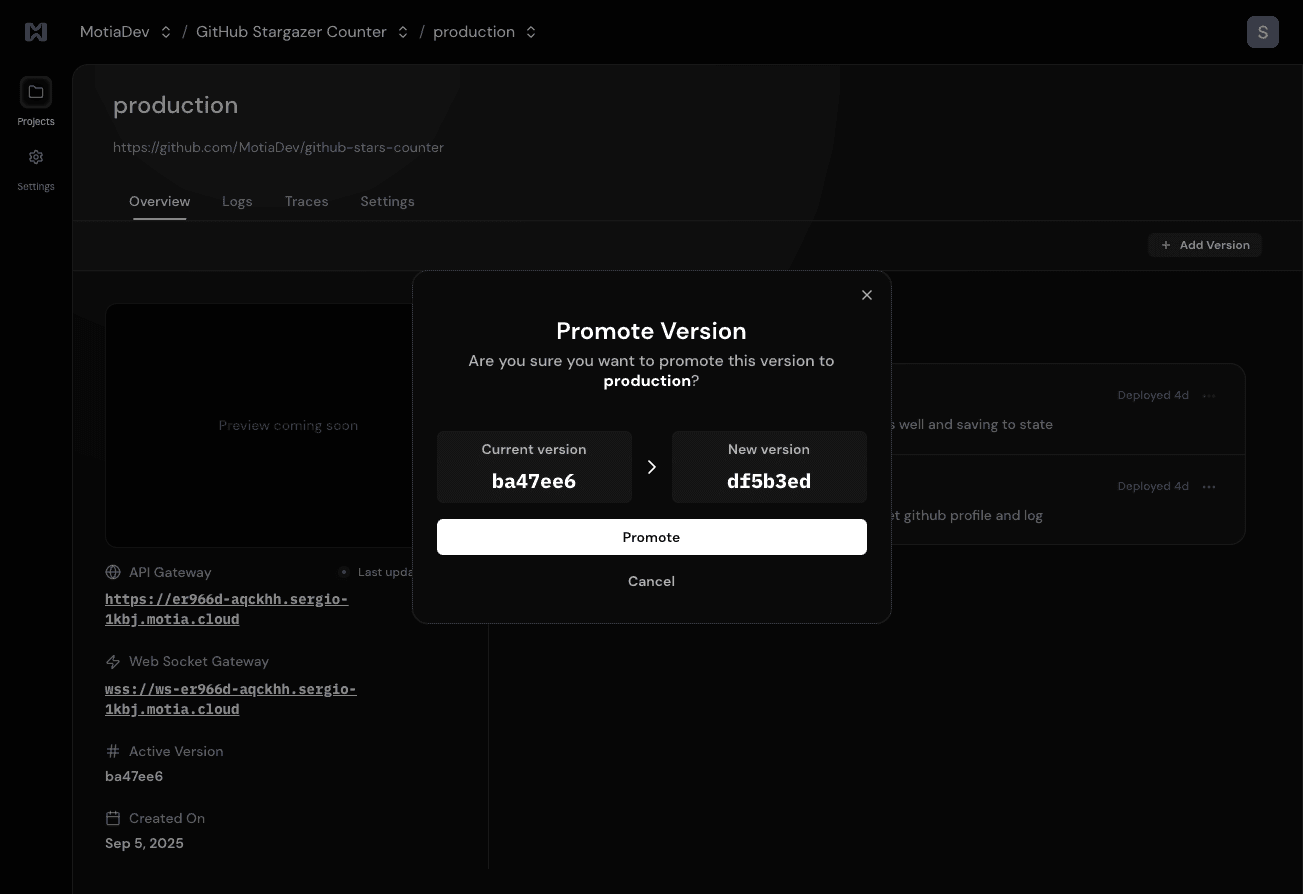Click the Motia logo icon
This screenshot has width=1303, height=894.
(36, 32)
